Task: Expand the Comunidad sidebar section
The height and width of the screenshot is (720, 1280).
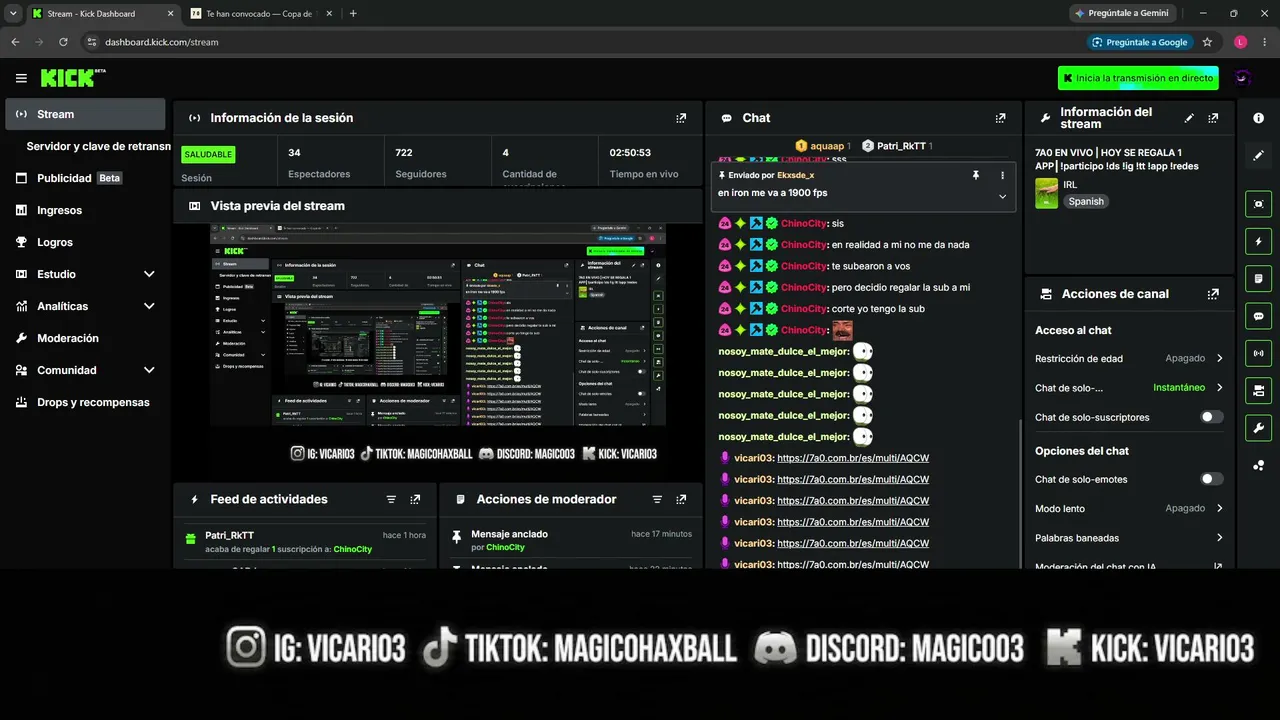Action: click(149, 370)
